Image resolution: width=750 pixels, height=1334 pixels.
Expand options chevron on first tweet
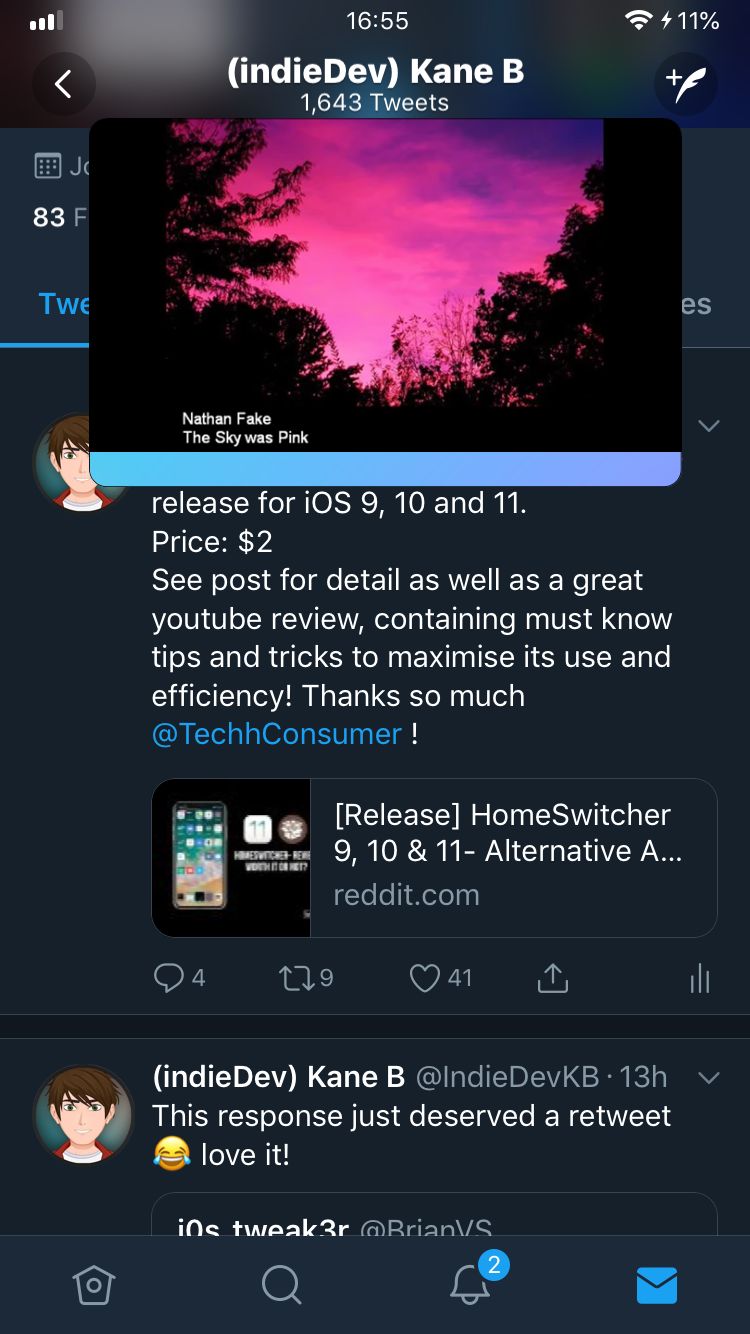click(708, 426)
